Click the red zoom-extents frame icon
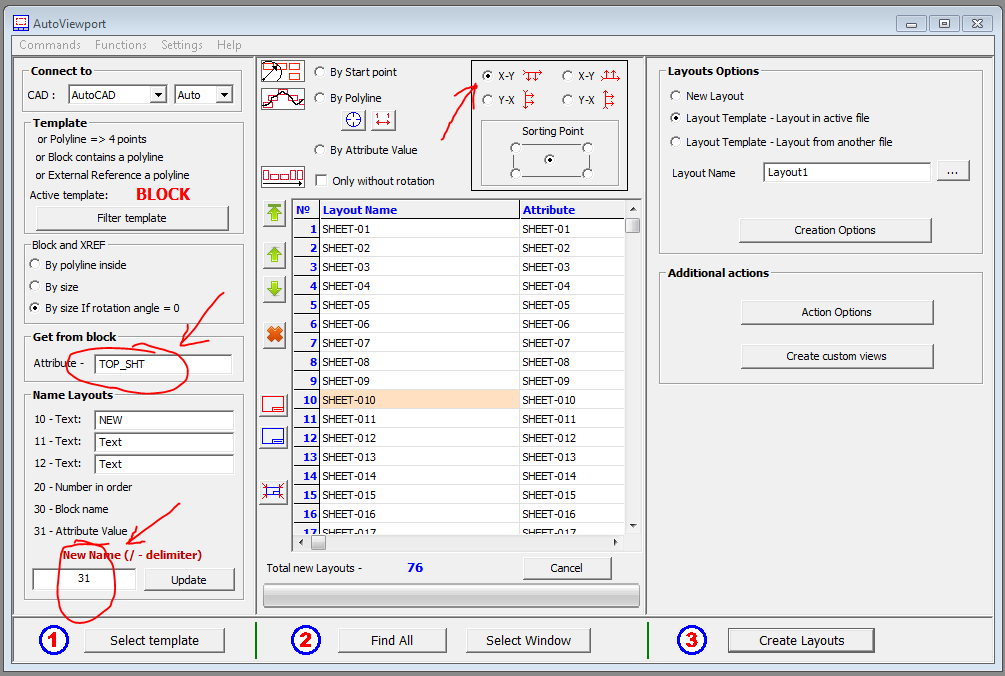 point(274,491)
